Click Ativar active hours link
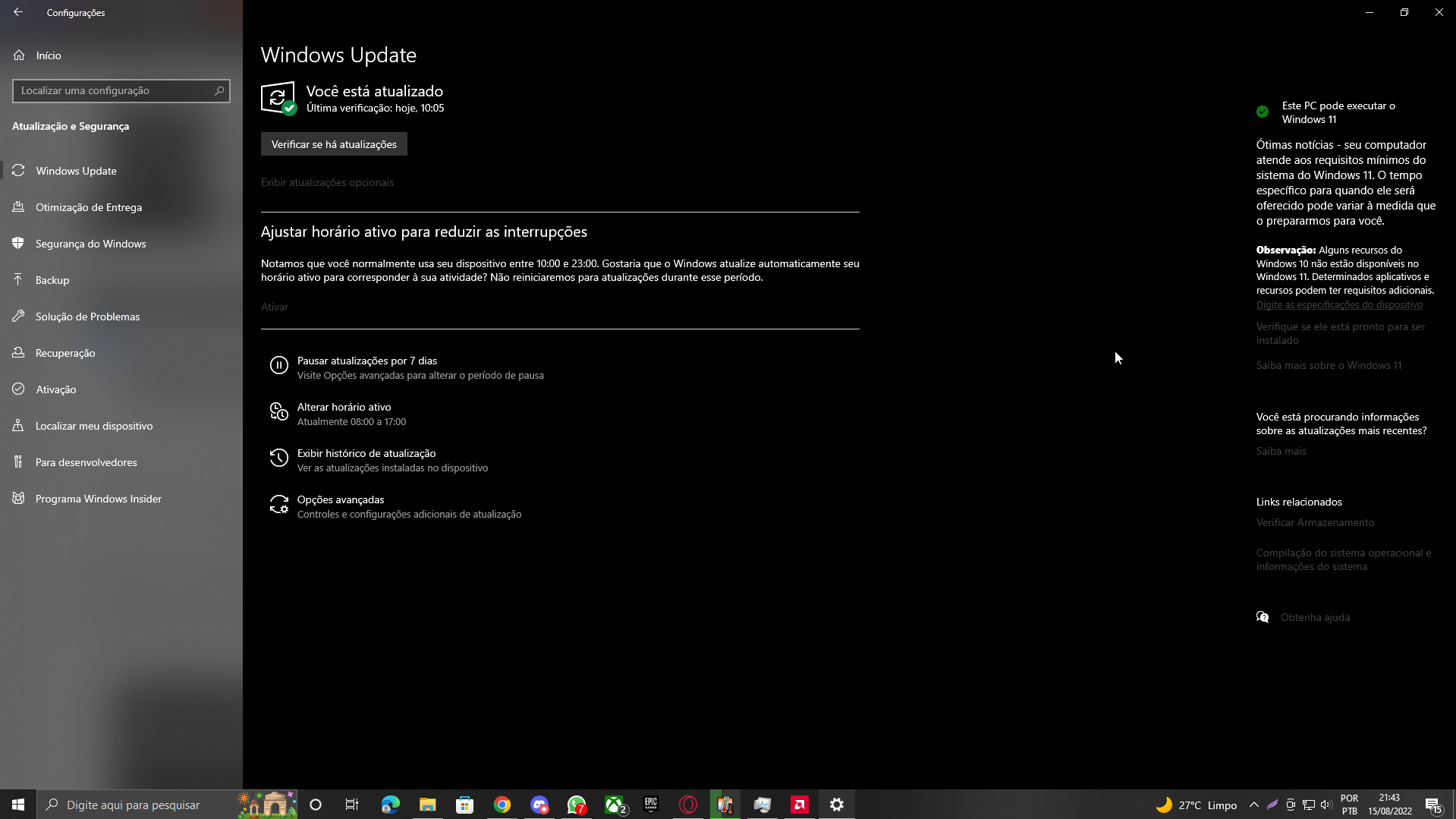Image resolution: width=1456 pixels, height=819 pixels. click(275, 307)
